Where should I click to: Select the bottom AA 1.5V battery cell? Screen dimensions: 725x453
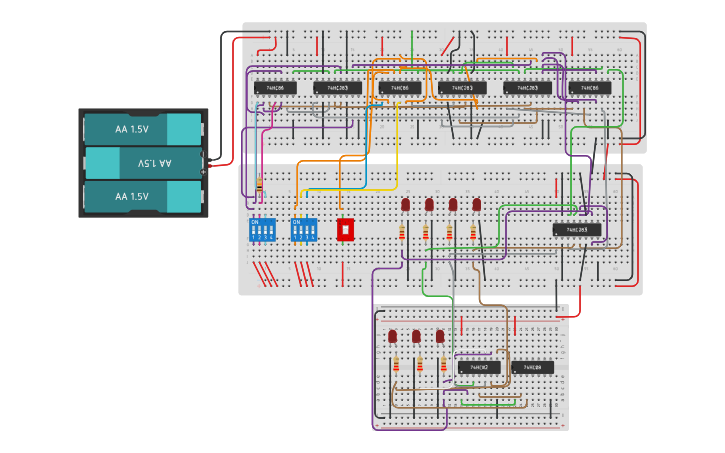pos(143,196)
